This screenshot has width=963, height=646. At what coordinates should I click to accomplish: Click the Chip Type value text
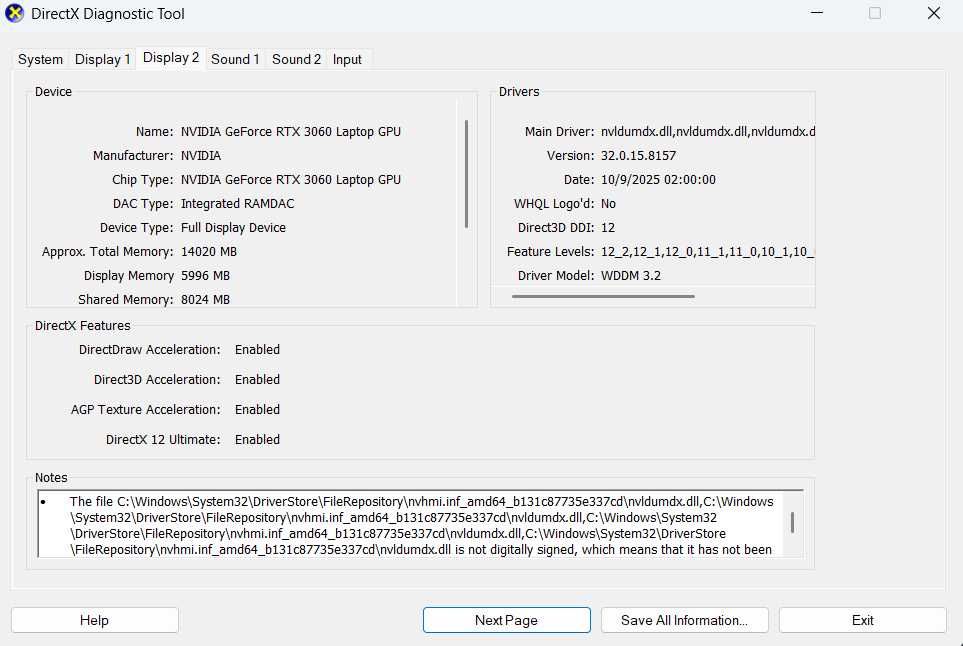(290, 179)
